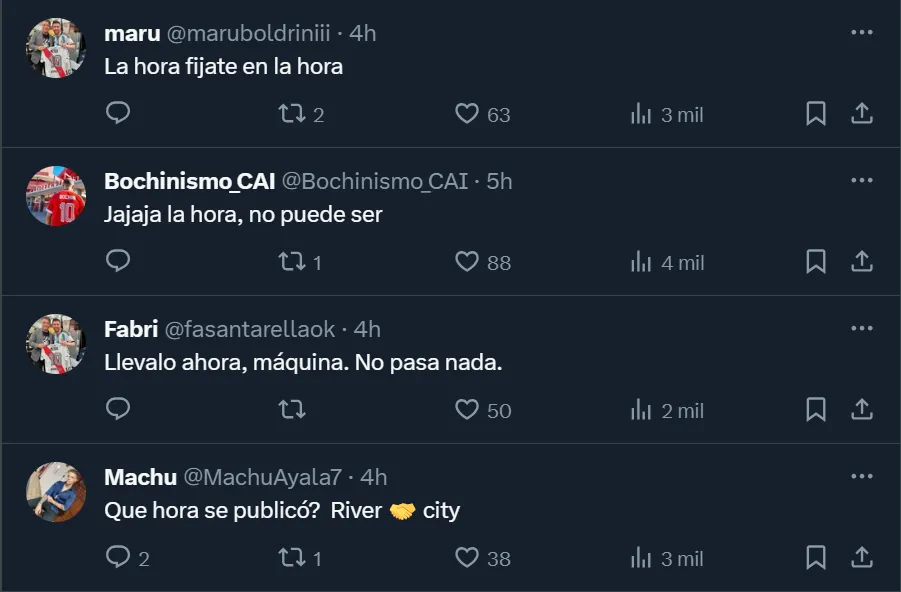This screenshot has width=901, height=592.
Task: Retweet Fabri's 'Llevalo ahora' tweet
Action: (x=292, y=410)
